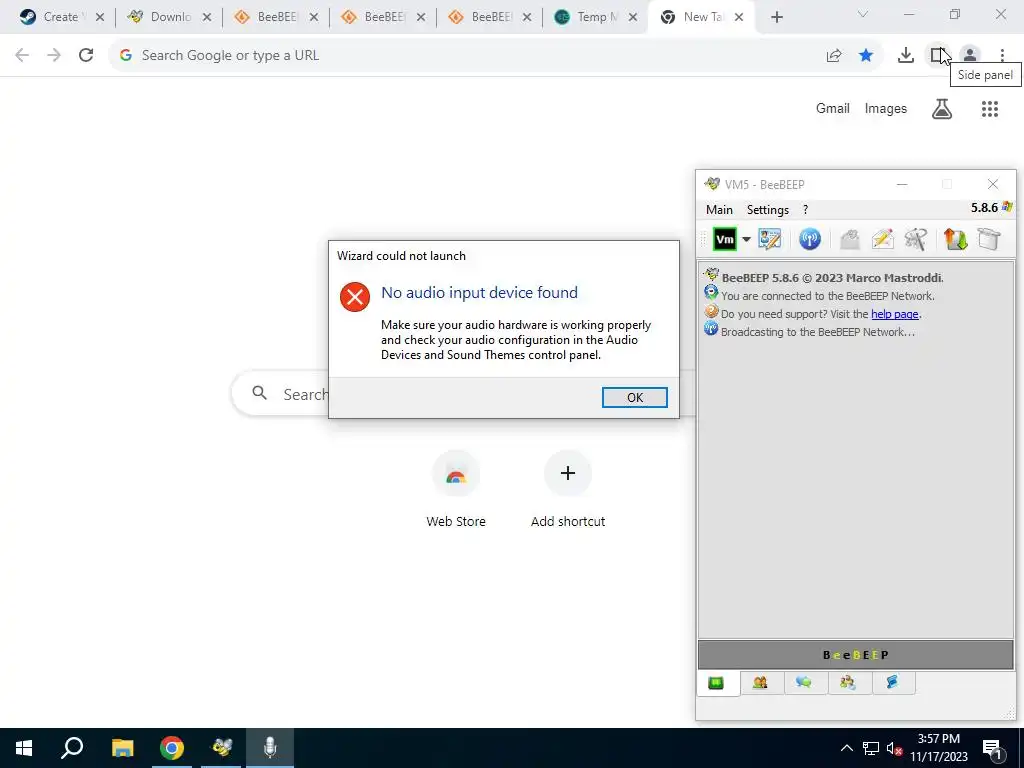The width and height of the screenshot is (1024, 768).
Task: Open the edit profile icon in BeeBEEP toolbar
Action: [x=769, y=239]
